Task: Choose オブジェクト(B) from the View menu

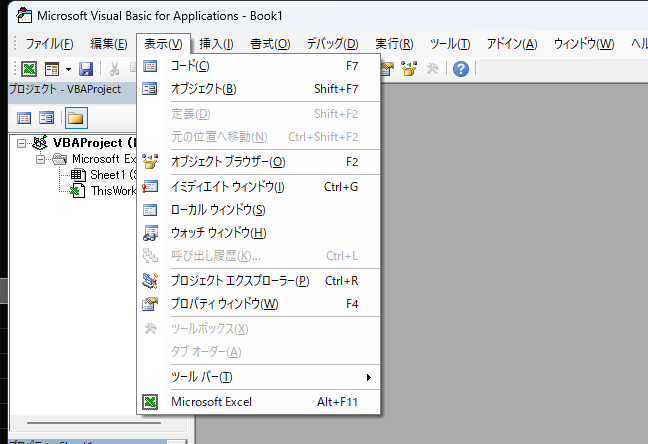Action: 259,89
